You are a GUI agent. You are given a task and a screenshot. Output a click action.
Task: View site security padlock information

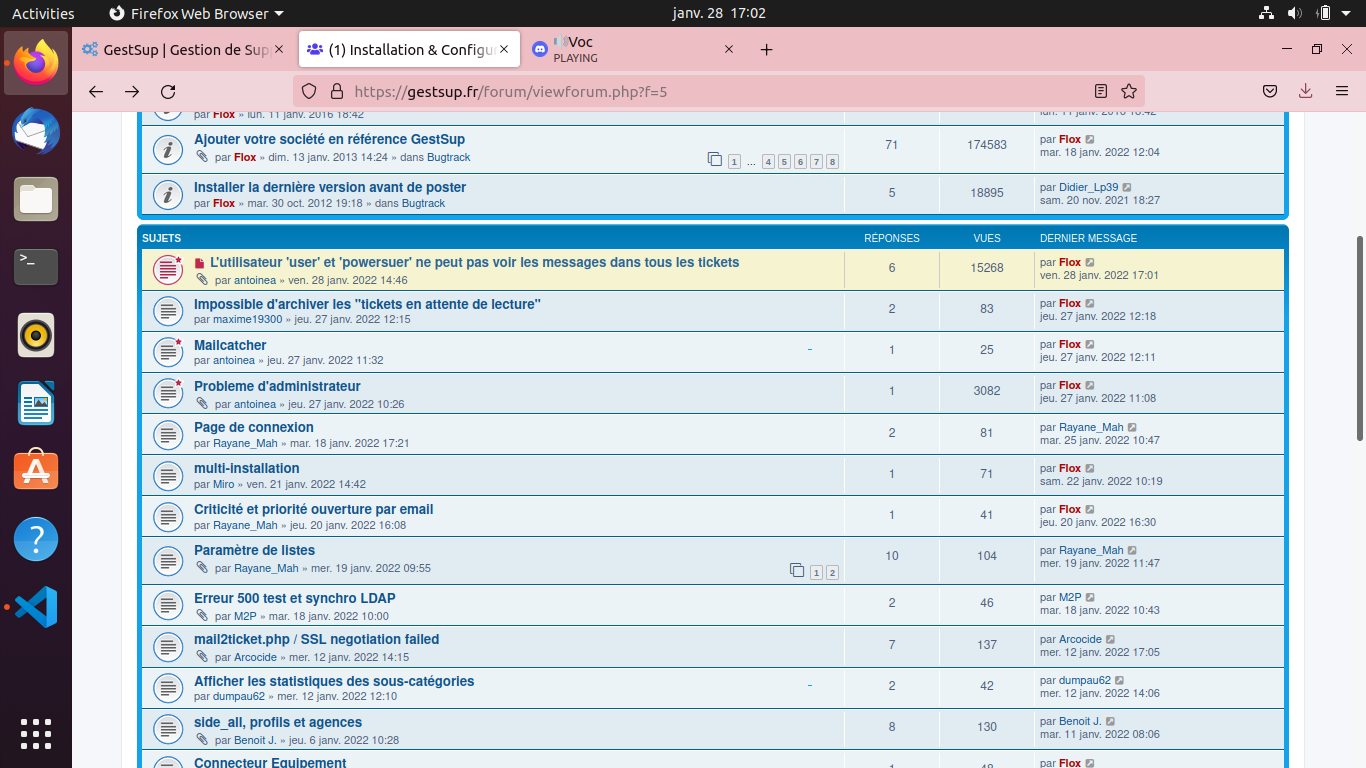coord(336,91)
